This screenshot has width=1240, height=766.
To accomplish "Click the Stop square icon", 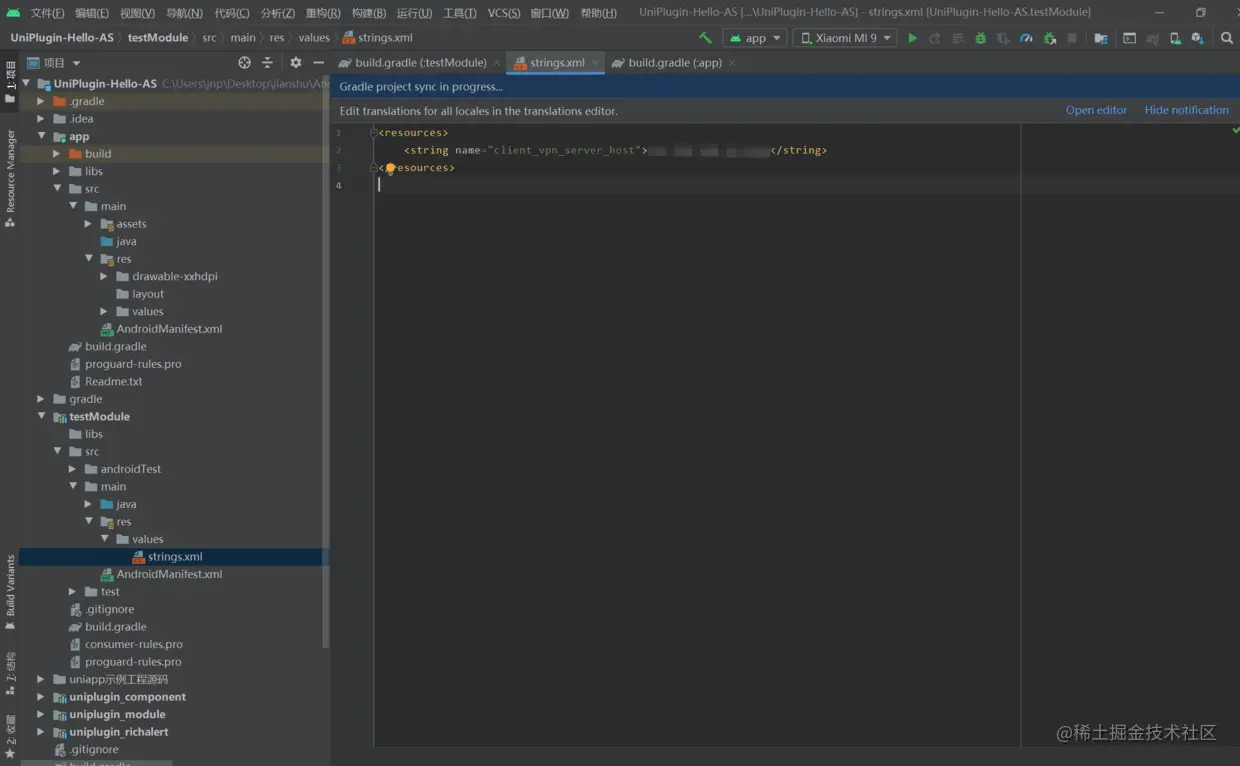I will click(1072, 38).
